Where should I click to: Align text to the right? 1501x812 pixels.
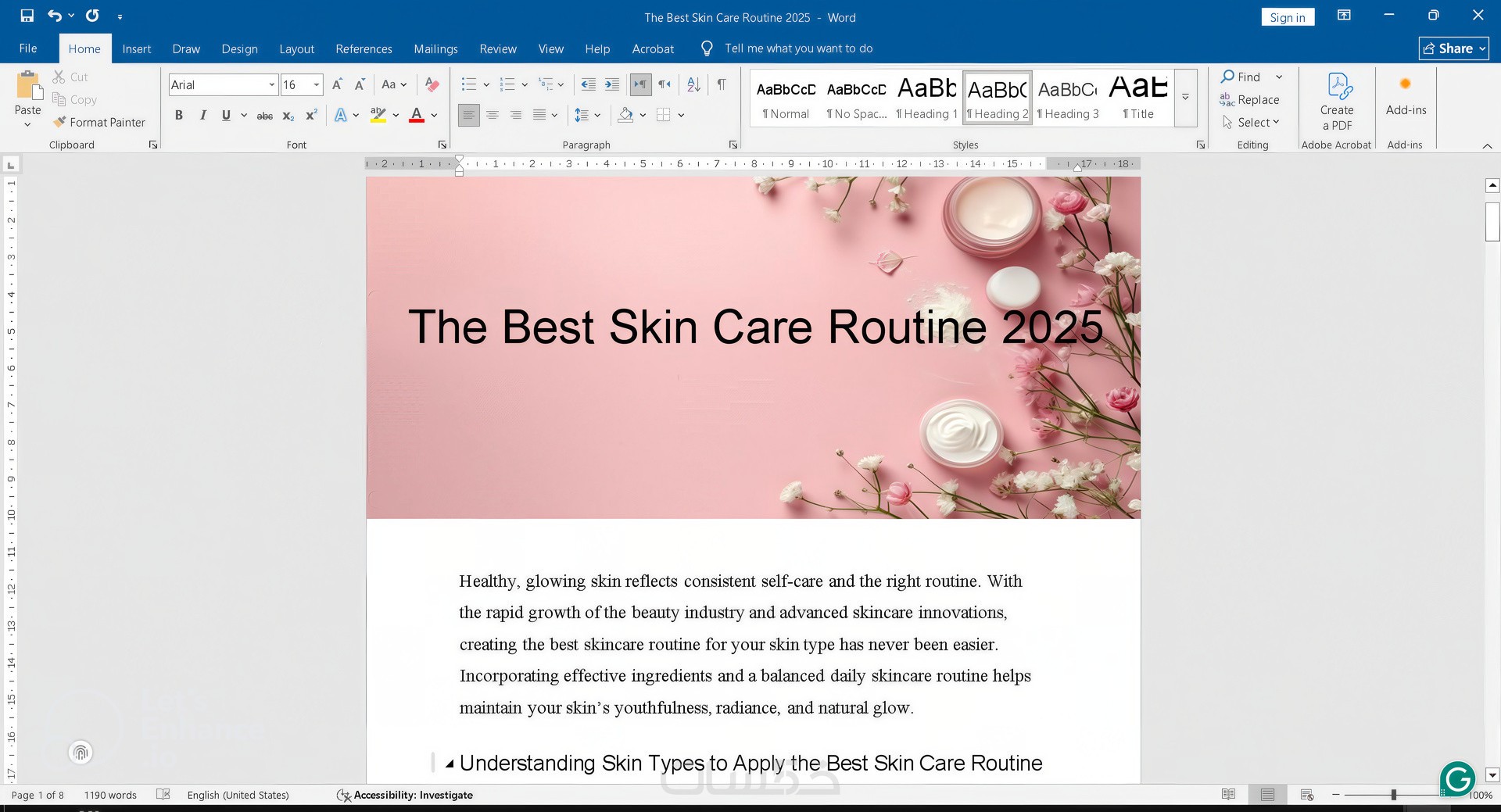(x=516, y=116)
